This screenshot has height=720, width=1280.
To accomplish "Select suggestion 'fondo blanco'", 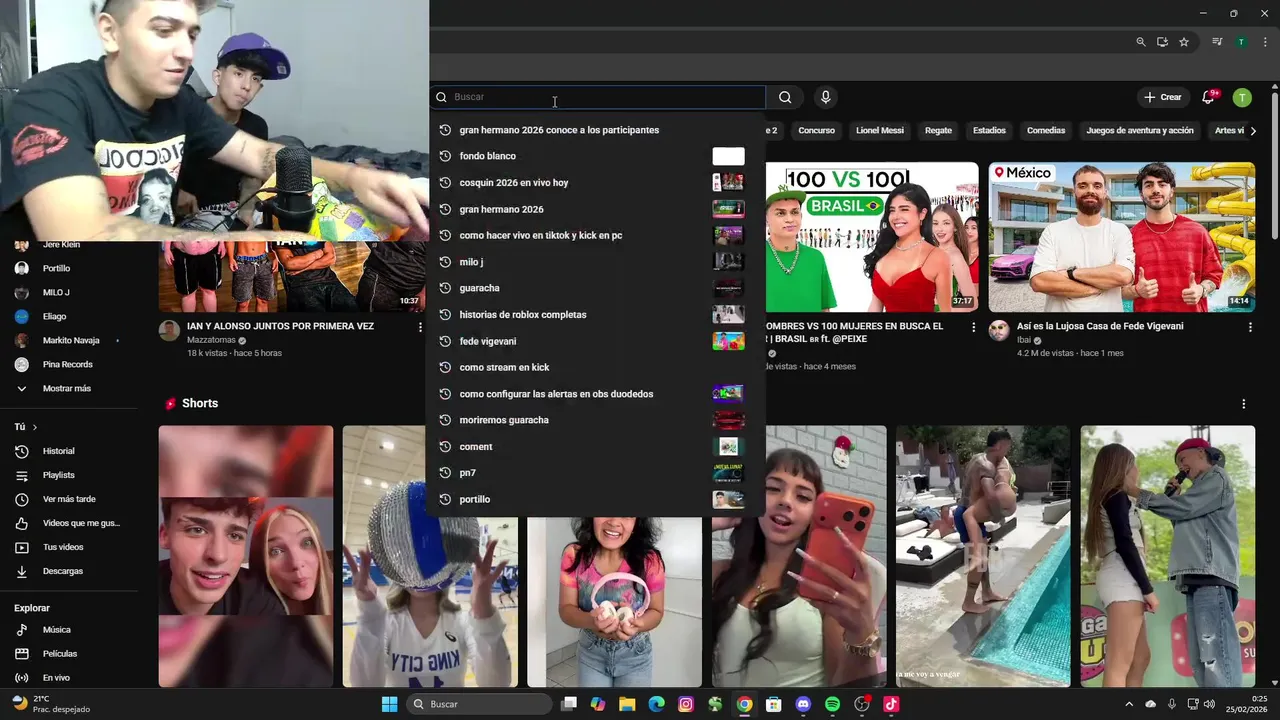I will (596, 156).
